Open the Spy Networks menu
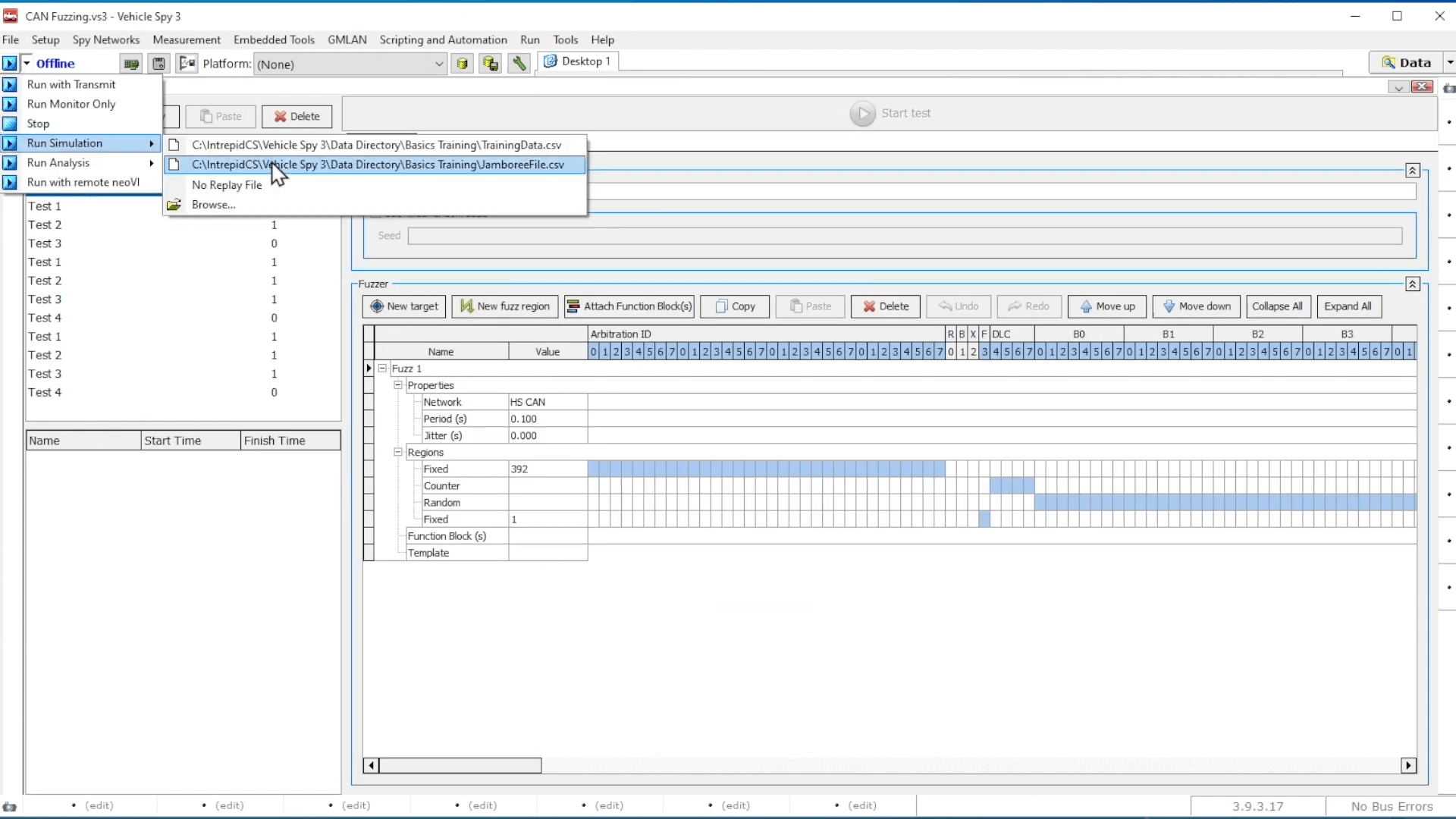The image size is (1456, 819). point(106,39)
